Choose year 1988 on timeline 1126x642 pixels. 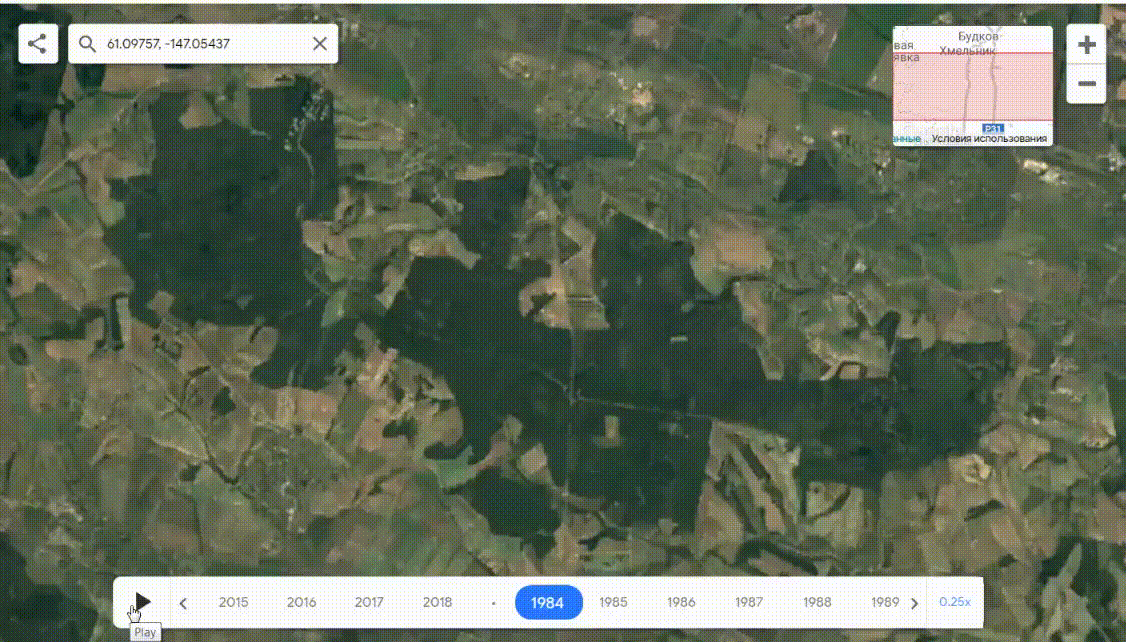tap(817, 602)
